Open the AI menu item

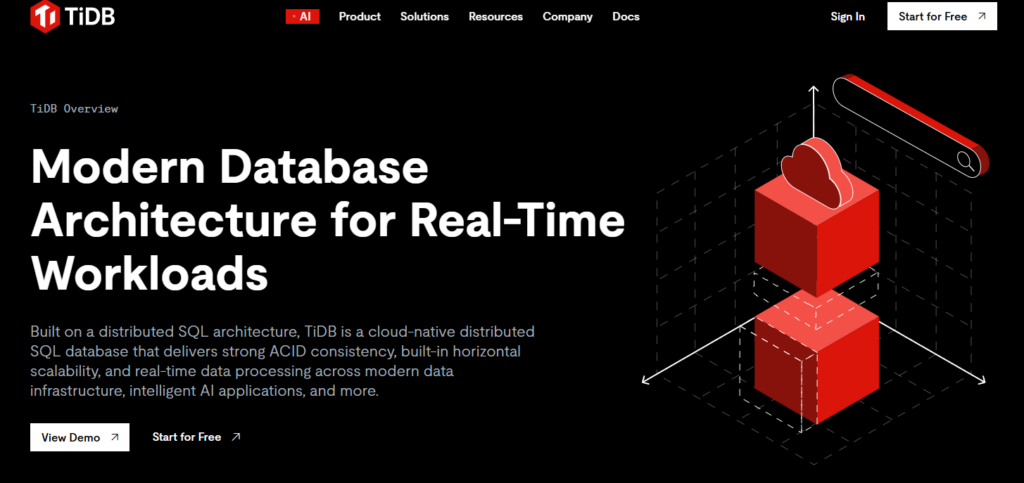pyautogui.click(x=302, y=17)
